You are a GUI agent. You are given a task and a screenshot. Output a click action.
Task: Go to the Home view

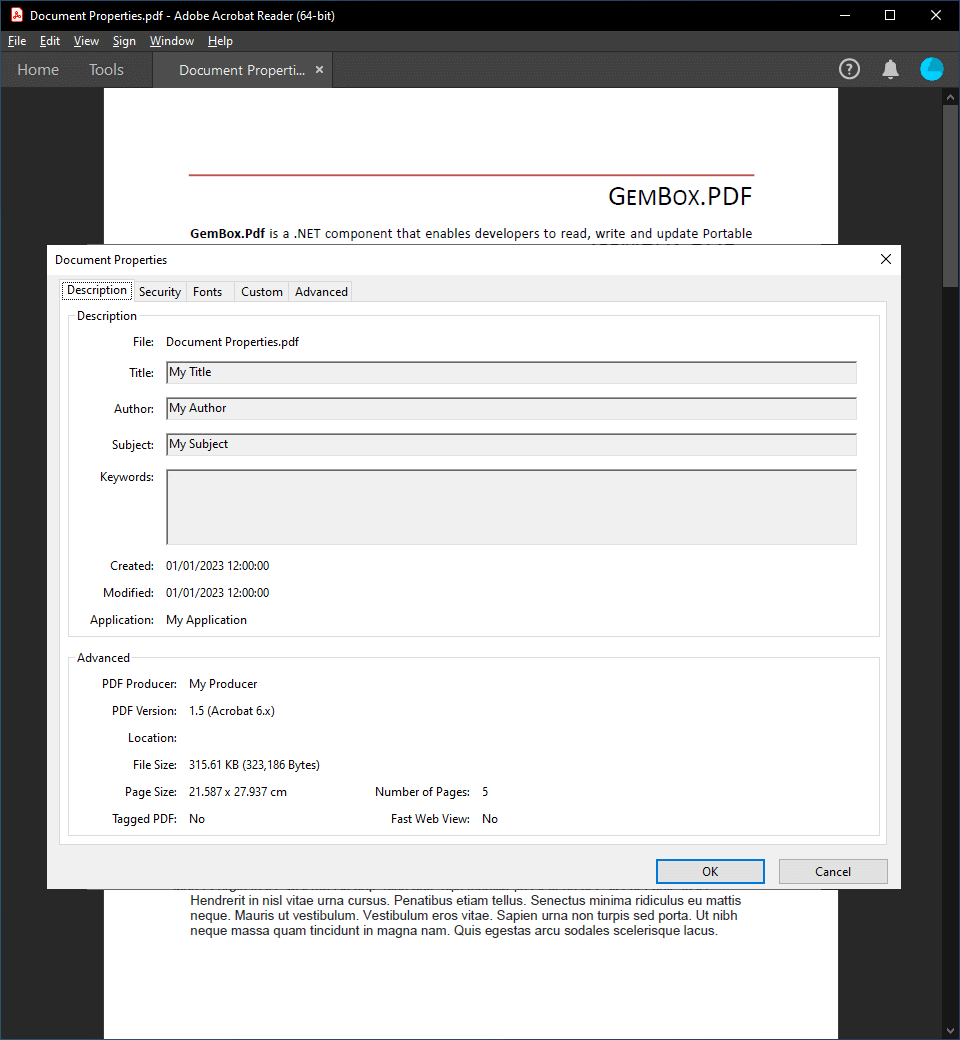coord(38,70)
